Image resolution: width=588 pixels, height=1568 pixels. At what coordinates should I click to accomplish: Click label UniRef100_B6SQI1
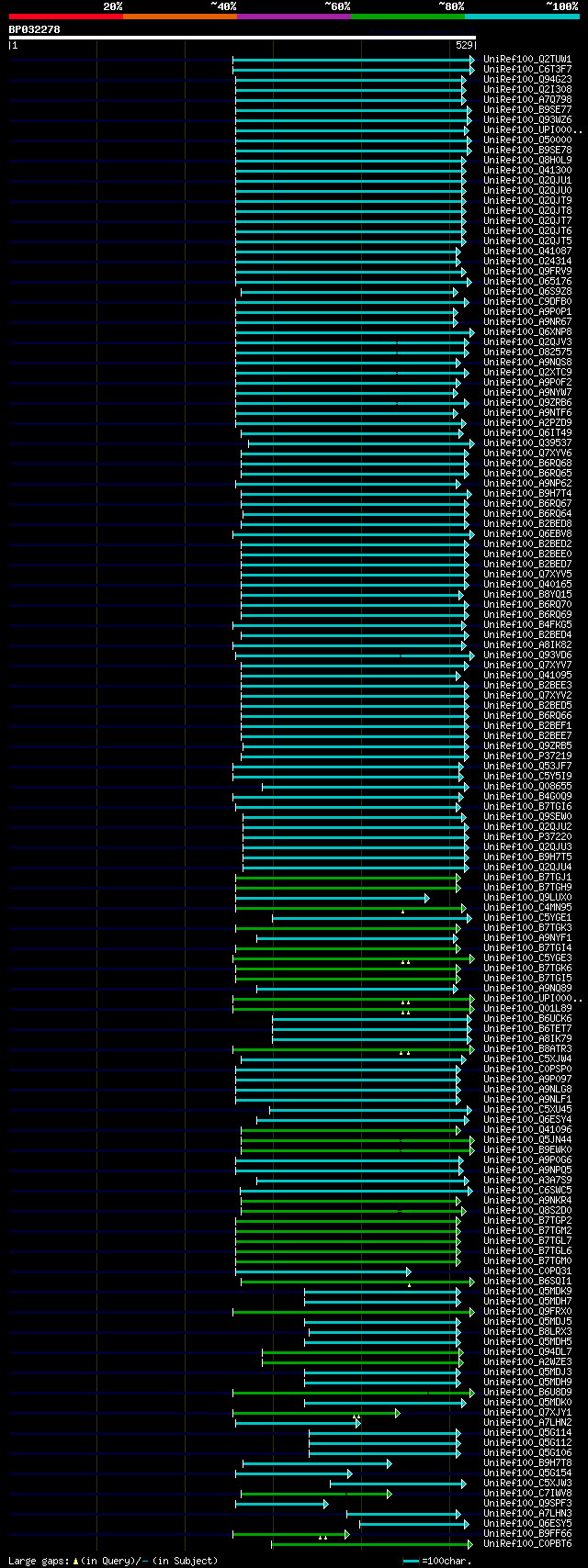(527, 1281)
